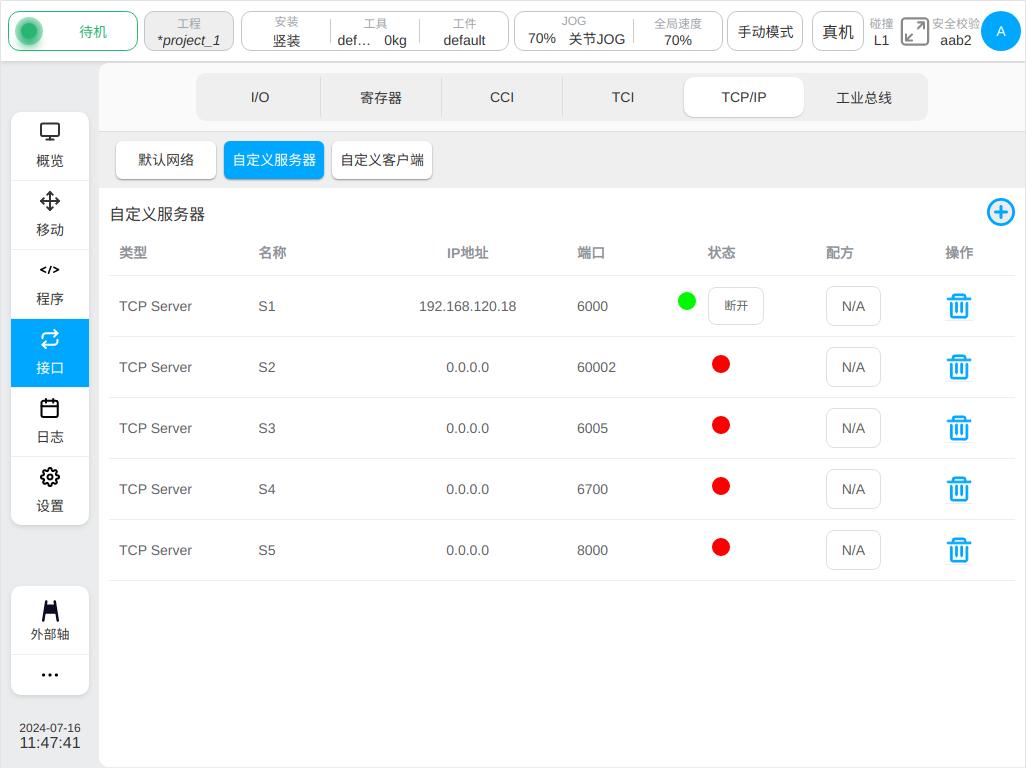
Task: Open the External Axis (外部轴) panel
Action: click(50, 620)
